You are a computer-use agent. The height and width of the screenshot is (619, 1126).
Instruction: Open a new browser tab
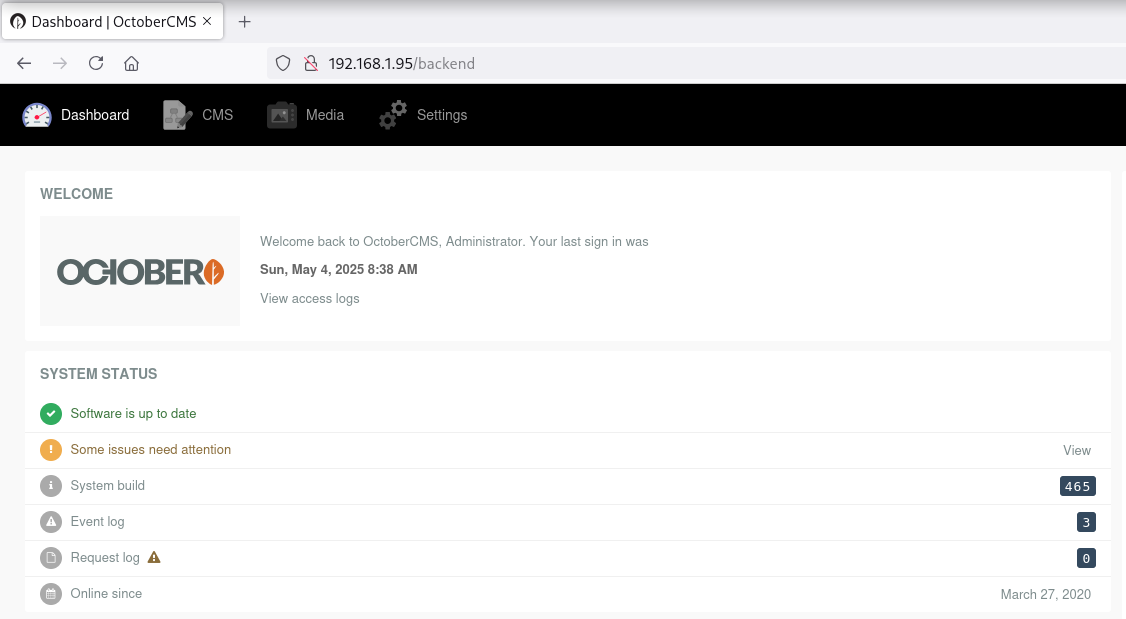click(x=245, y=21)
